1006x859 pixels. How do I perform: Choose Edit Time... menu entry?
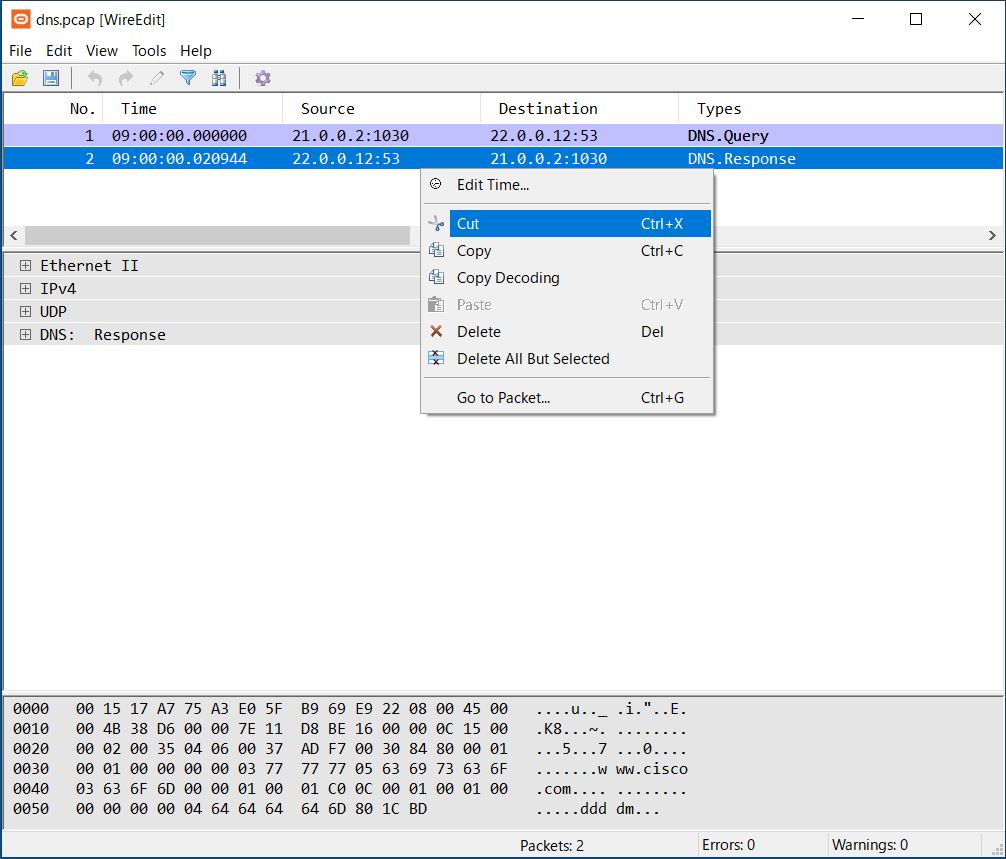click(x=567, y=185)
